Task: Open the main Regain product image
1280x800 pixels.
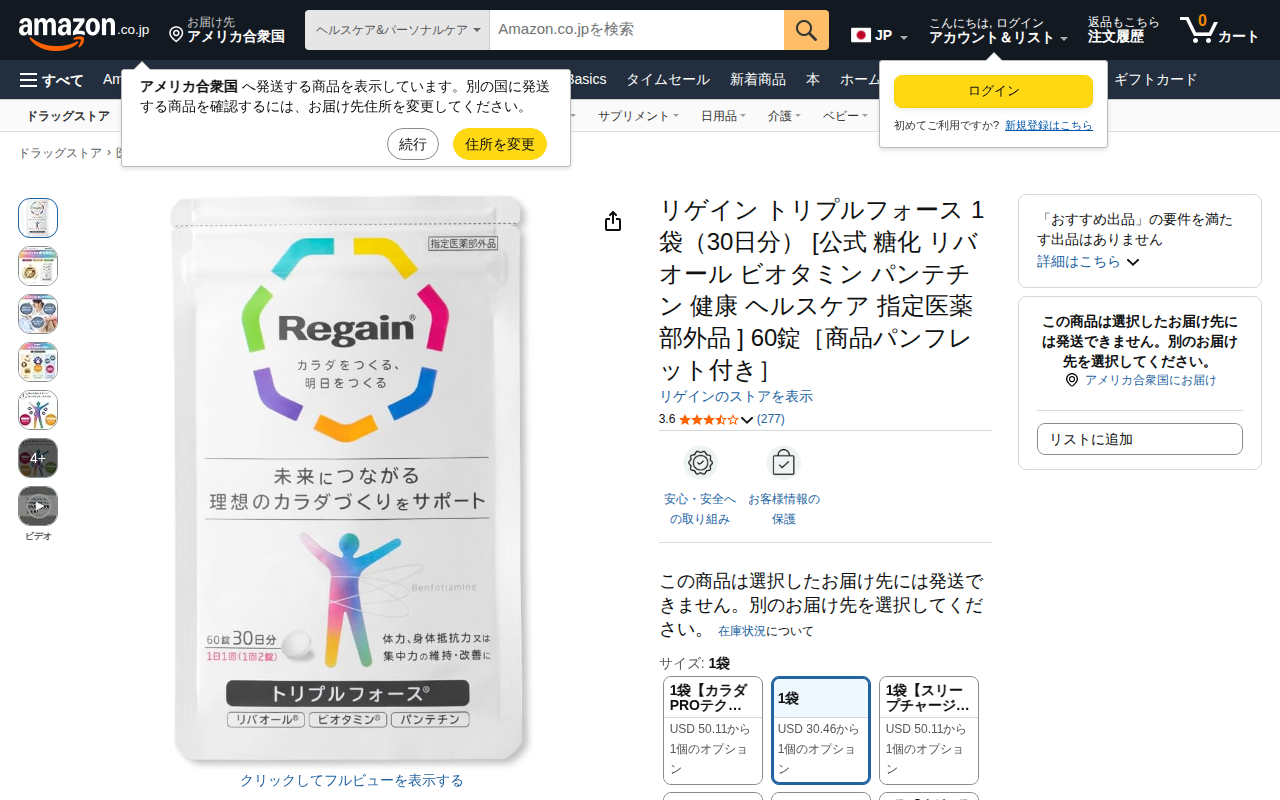Action: tap(349, 480)
